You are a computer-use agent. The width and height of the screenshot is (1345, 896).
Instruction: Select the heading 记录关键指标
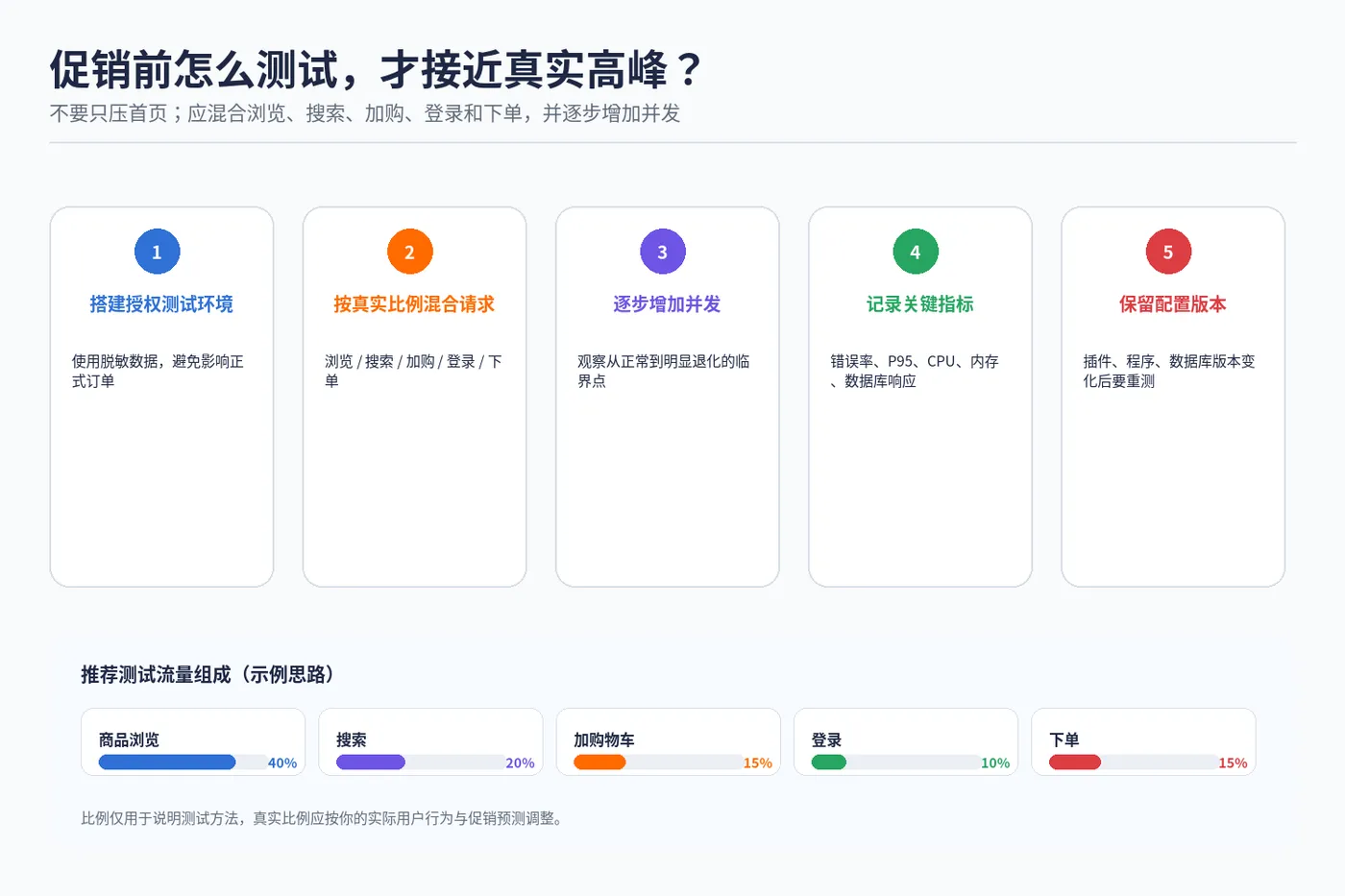tap(920, 304)
